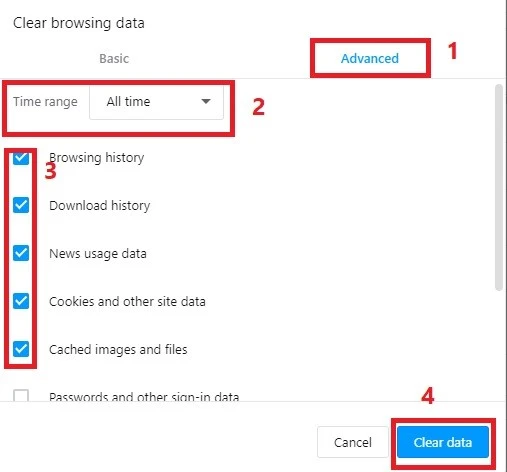The image size is (507, 472).
Task: Uncheck the Download history checkbox
Action: [21, 205]
